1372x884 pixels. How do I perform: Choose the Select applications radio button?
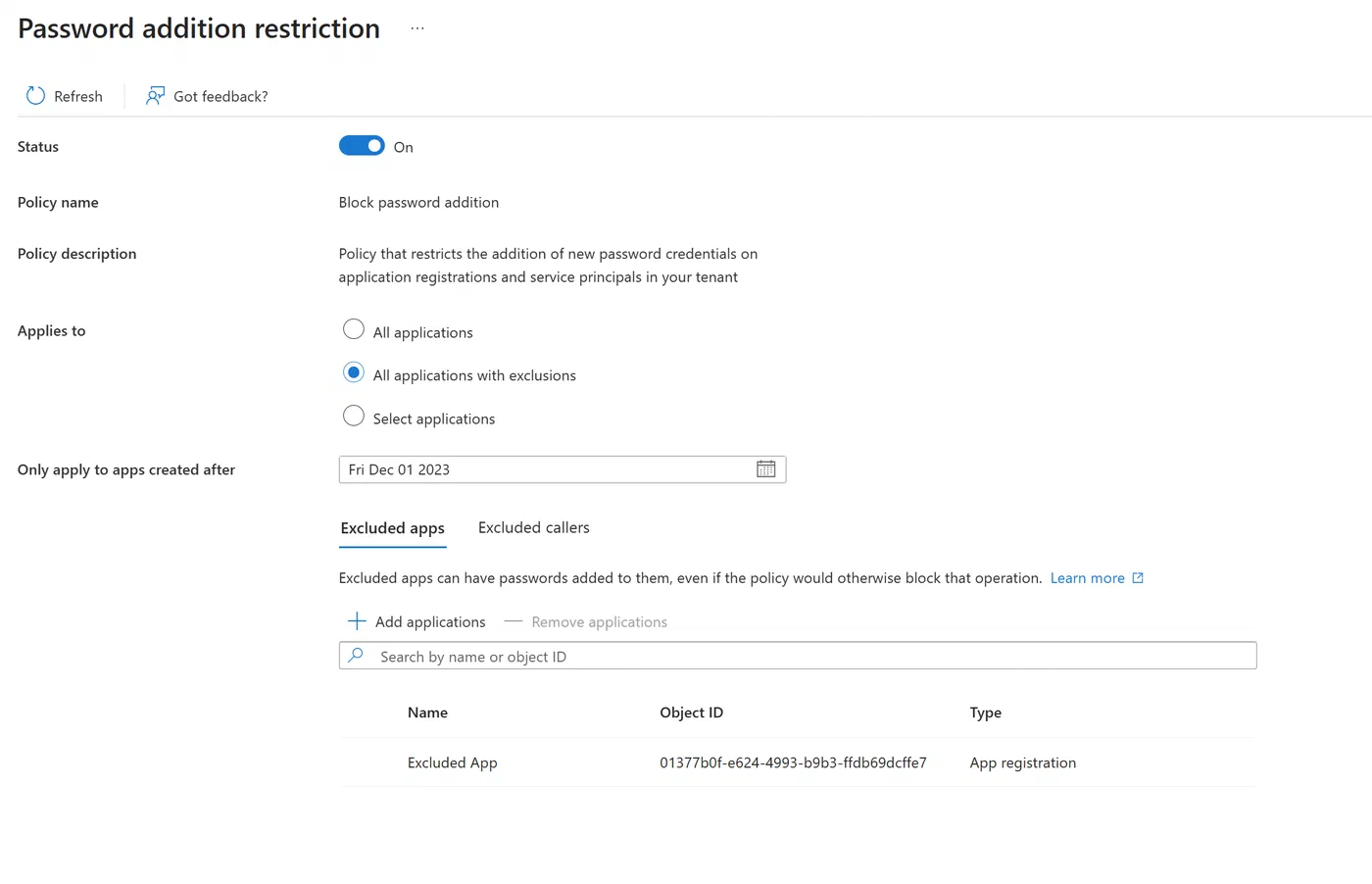354,416
